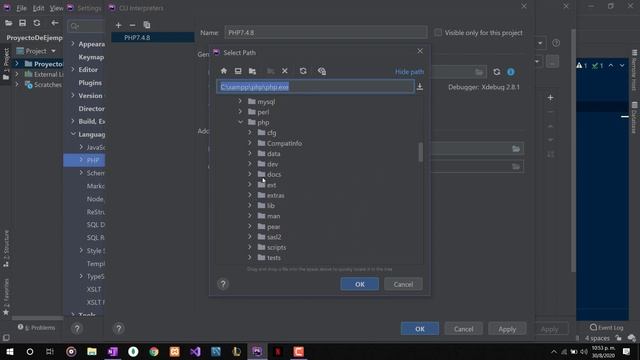The height and width of the screenshot is (360, 640).
Task: Select Plugins in Settings
Action: [90, 82]
